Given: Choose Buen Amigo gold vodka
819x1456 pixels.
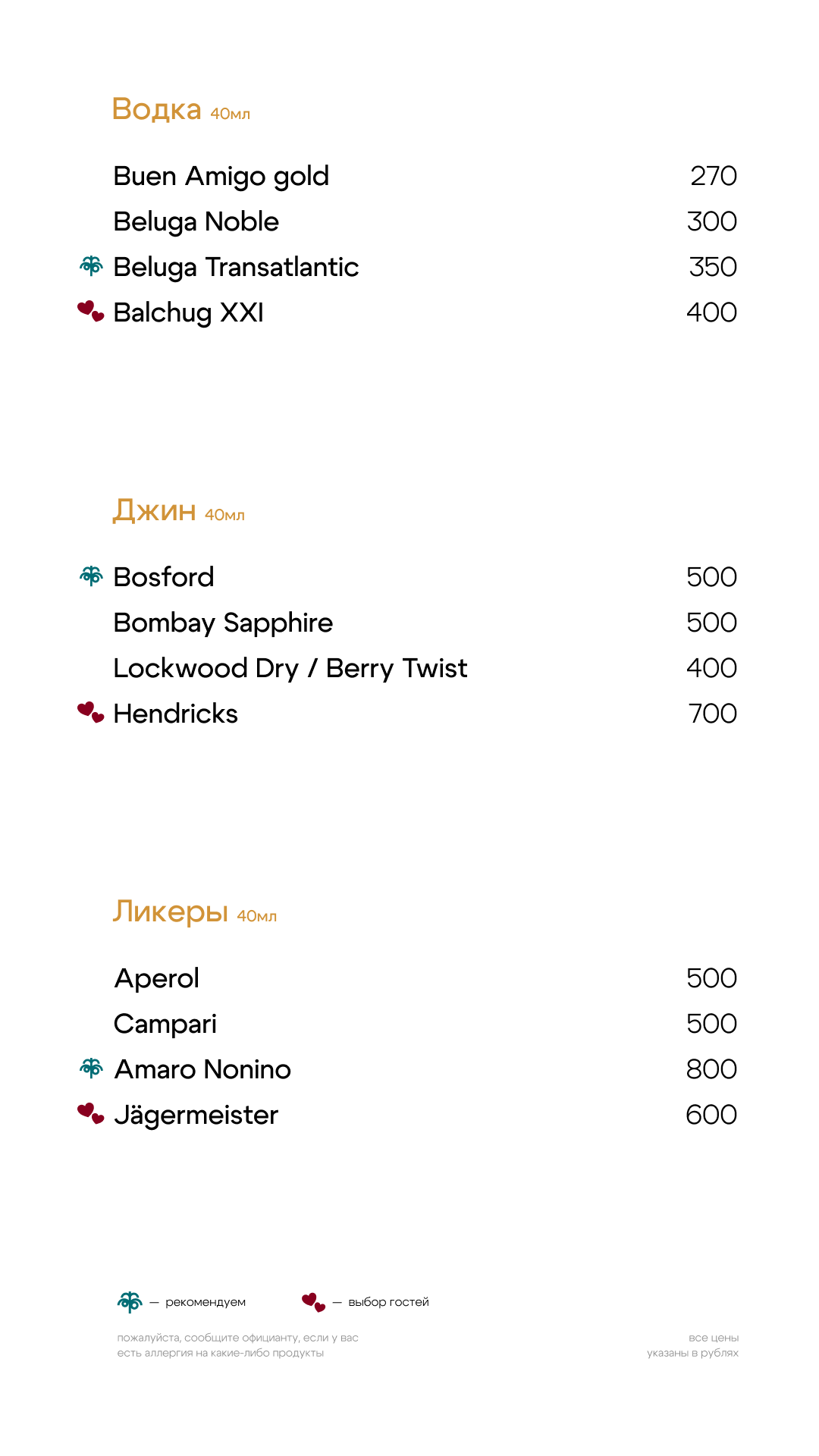Looking at the screenshot, I should pos(221,176).
